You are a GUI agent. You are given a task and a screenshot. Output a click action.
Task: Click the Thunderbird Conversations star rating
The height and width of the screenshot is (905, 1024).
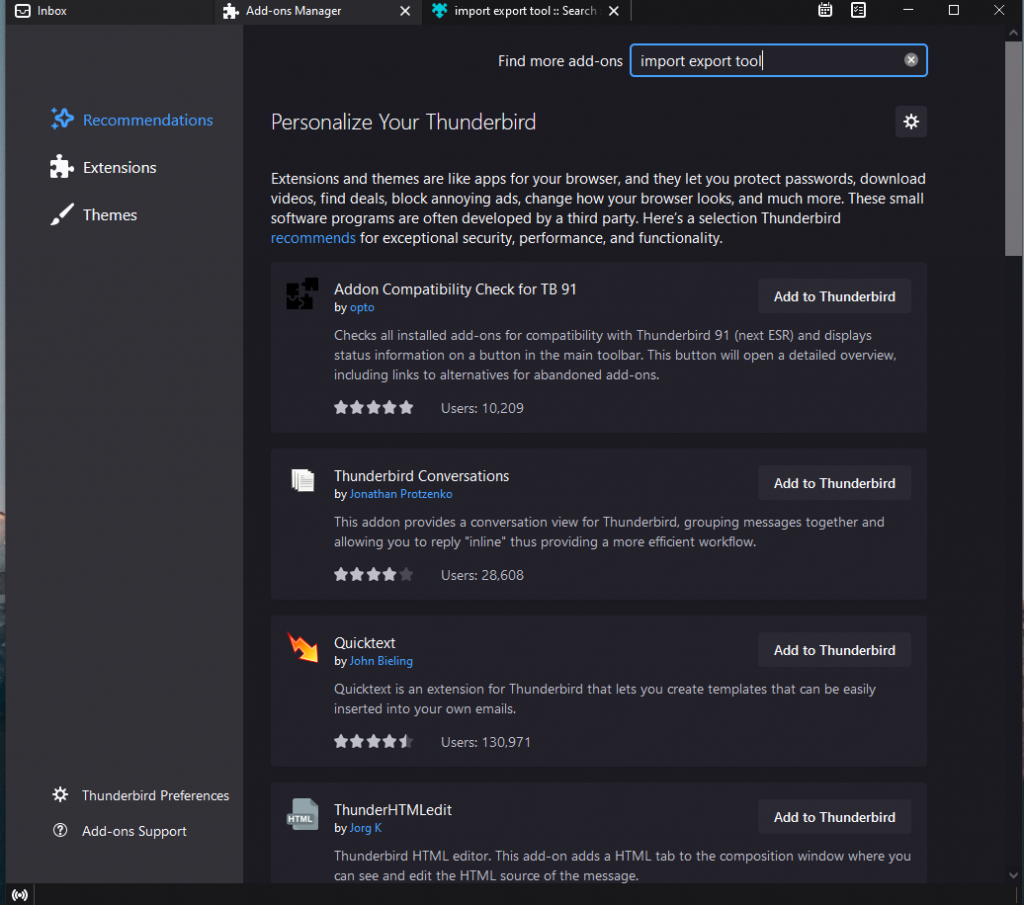(x=374, y=575)
